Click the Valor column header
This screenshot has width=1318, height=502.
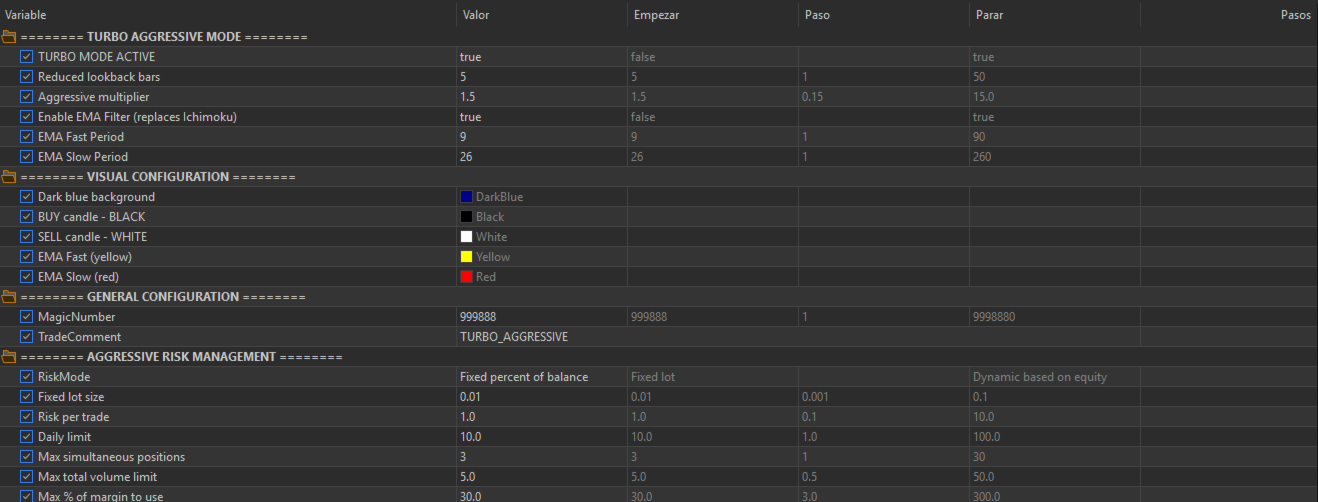pyautogui.click(x=541, y=15)
